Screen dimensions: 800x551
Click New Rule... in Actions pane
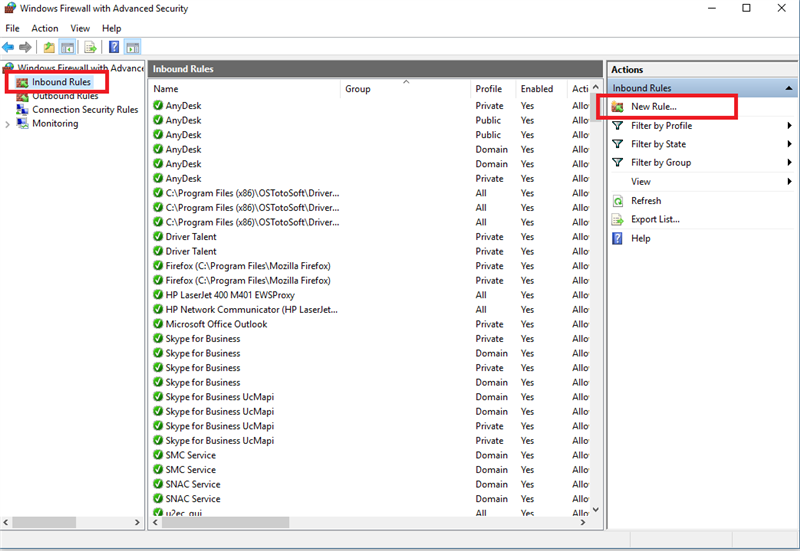pyautogui.click(x=654, y=106)
